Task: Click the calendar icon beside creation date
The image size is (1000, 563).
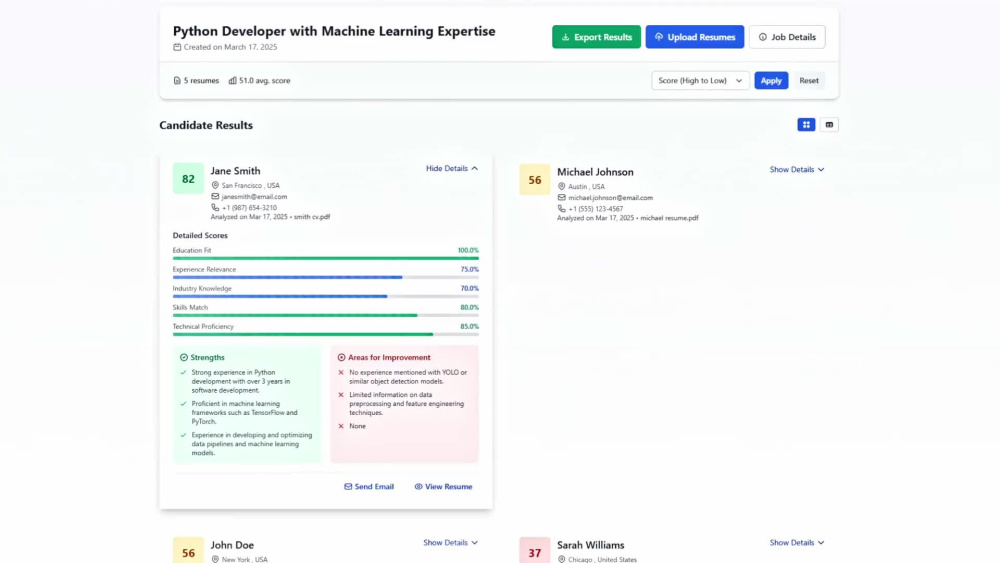Action: 177,47
